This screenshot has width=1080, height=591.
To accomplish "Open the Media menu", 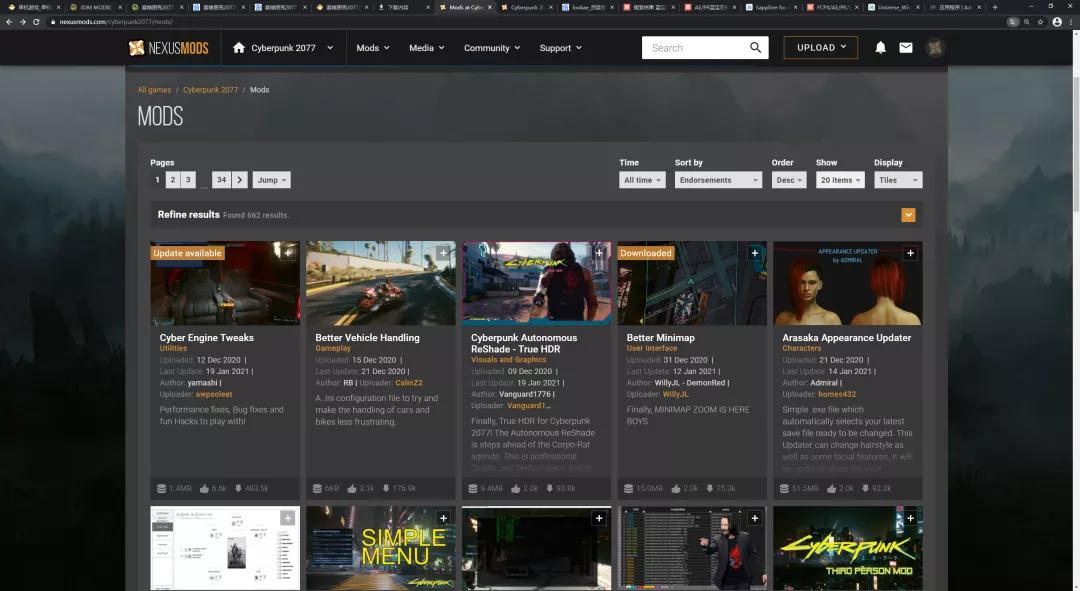I will [426, 48].
